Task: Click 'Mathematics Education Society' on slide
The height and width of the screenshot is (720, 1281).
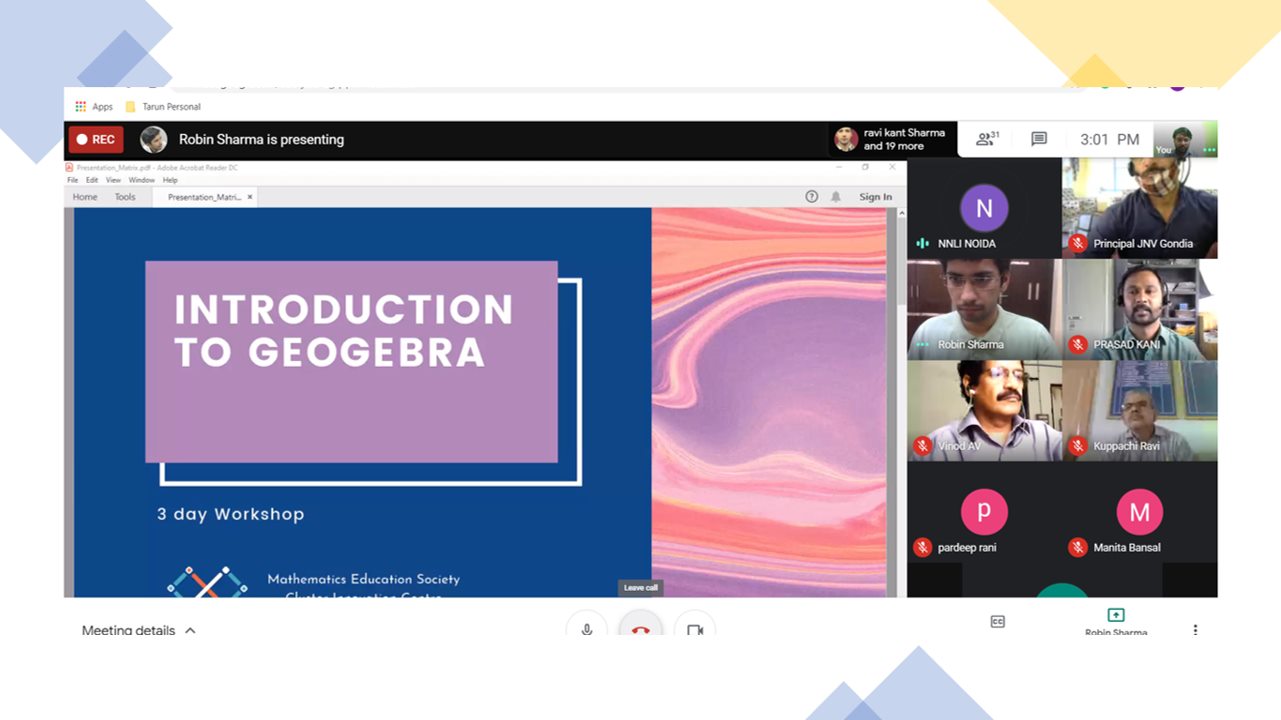Action: point(364,579)
